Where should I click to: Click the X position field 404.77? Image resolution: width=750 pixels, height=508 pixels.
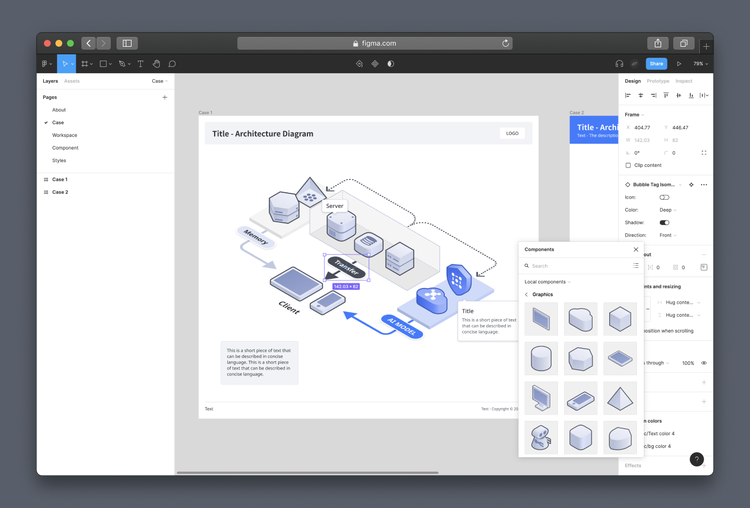coord(642,127)
